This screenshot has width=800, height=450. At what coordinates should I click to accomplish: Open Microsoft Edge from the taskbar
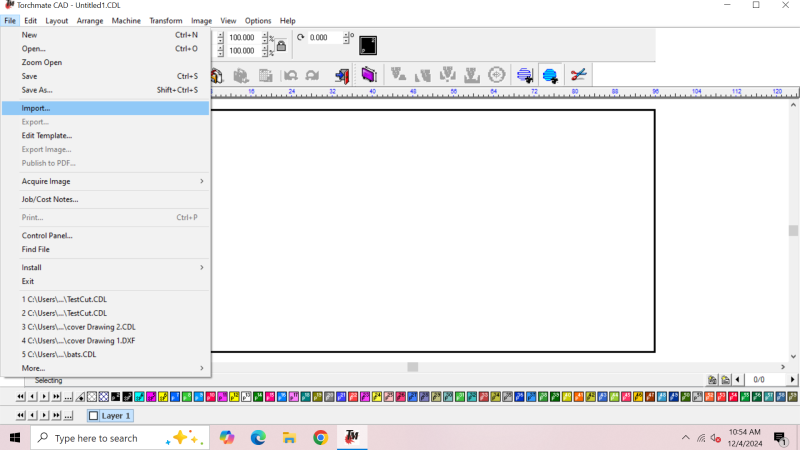coord(258,438)
